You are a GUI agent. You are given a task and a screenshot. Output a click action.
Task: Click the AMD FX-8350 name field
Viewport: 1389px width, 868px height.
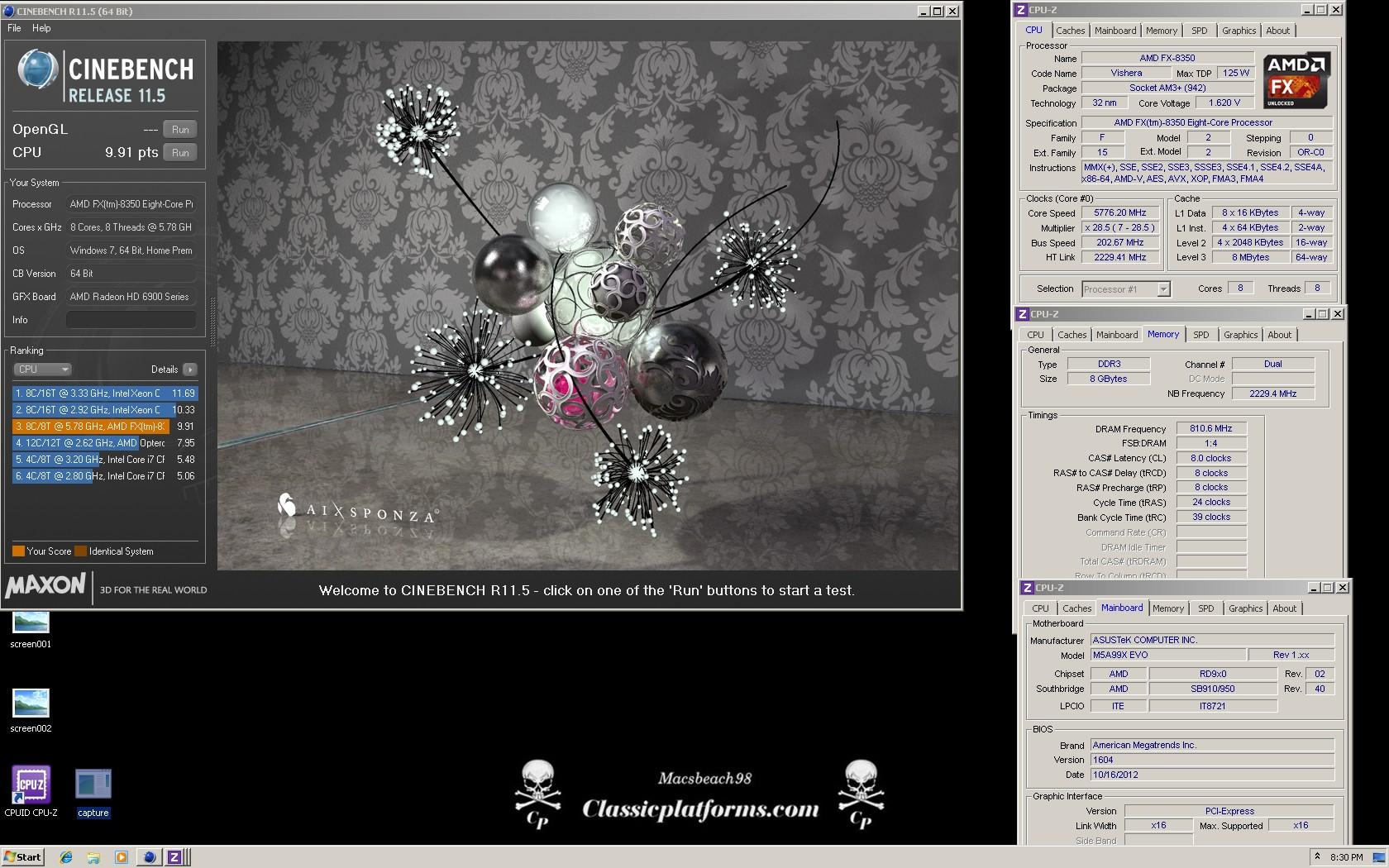(x=1167, y=59)
